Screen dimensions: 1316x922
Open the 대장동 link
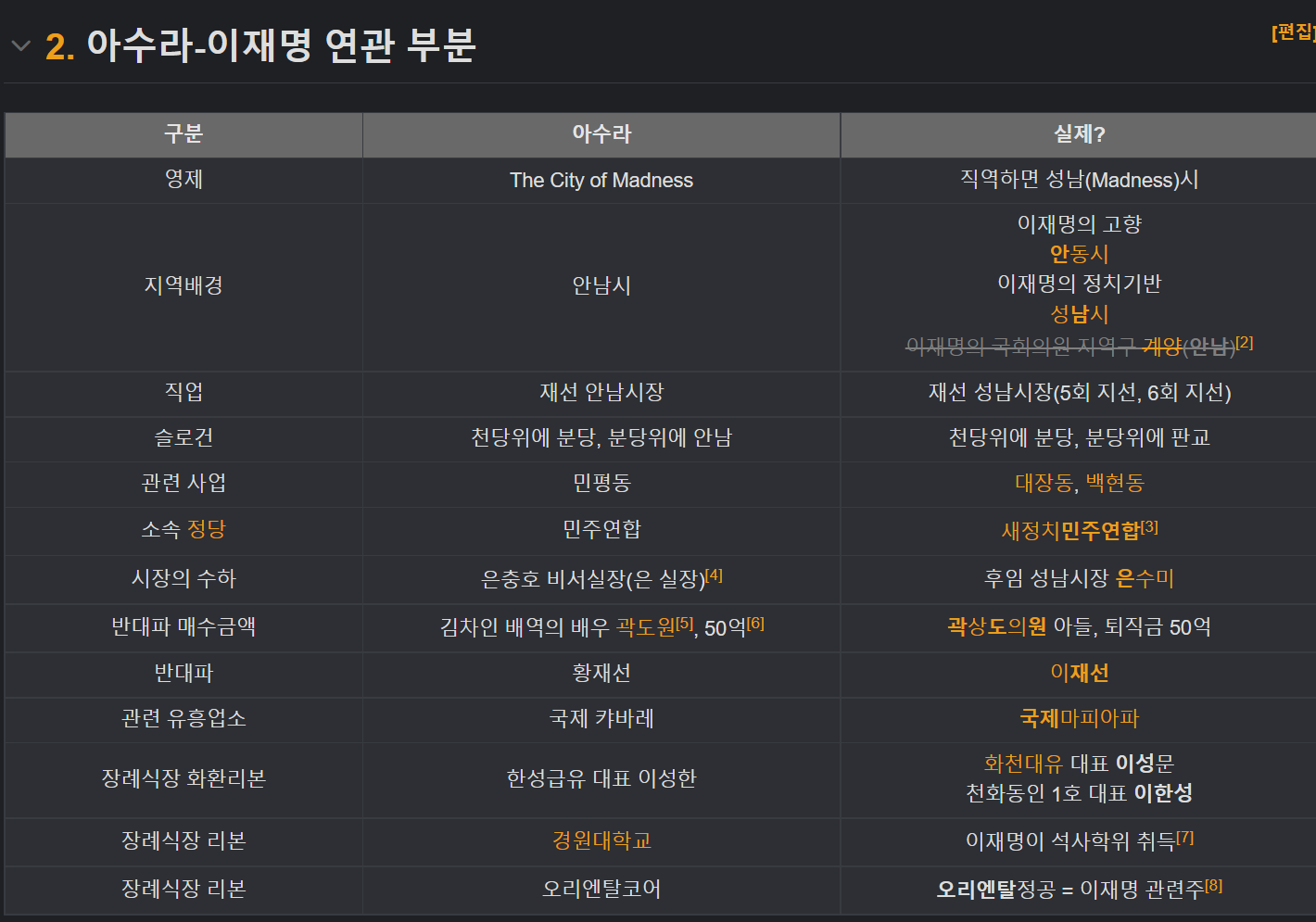coord(1044,483)
